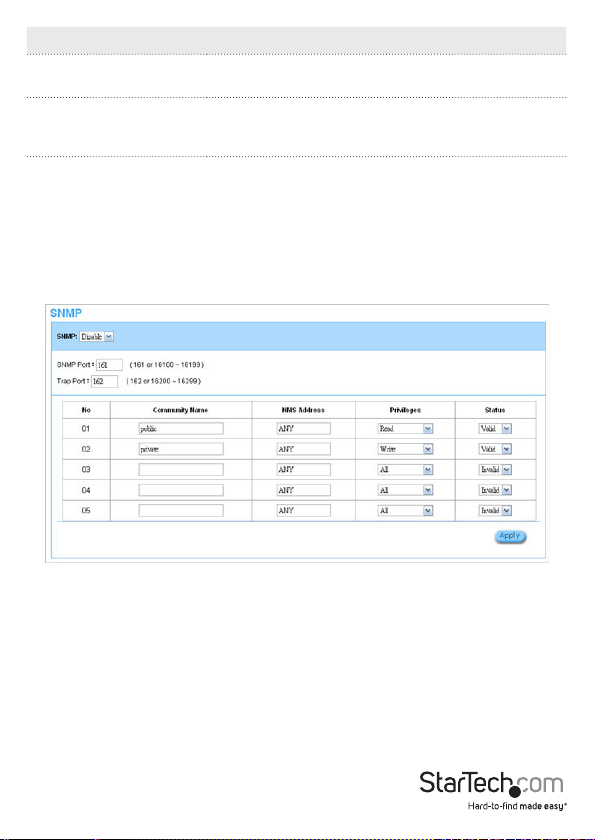The width and height of the screenshot is (596, 840).
Task: Click NMS Address field in row 01
Action: pyautogui.click(x=304, y=429)
